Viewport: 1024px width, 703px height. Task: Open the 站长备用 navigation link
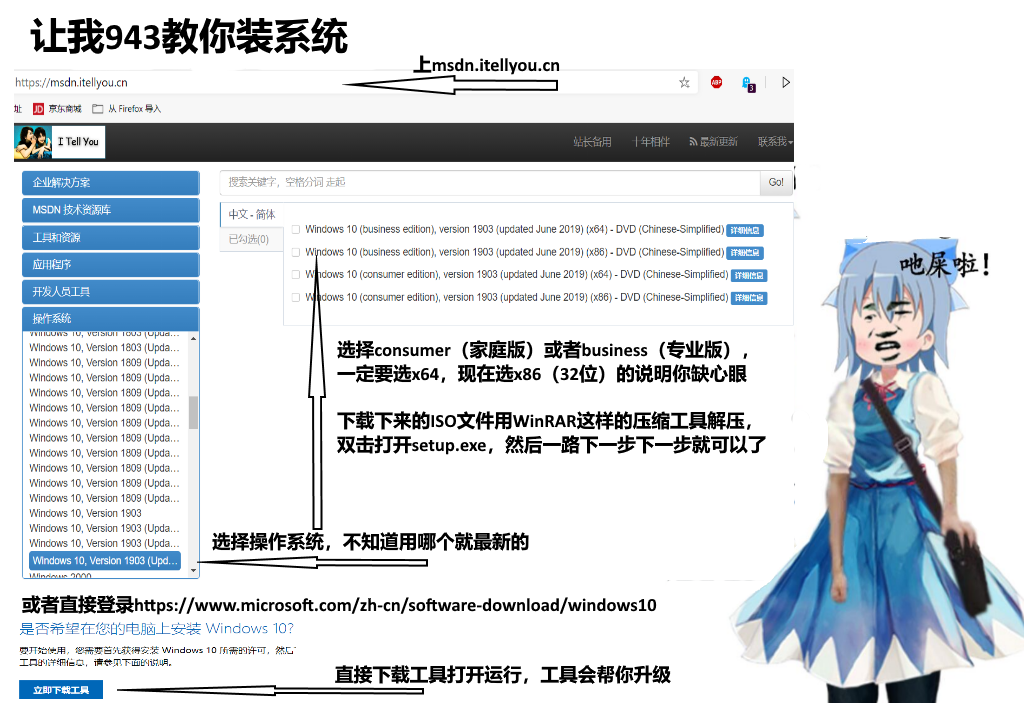pos(592,142)
